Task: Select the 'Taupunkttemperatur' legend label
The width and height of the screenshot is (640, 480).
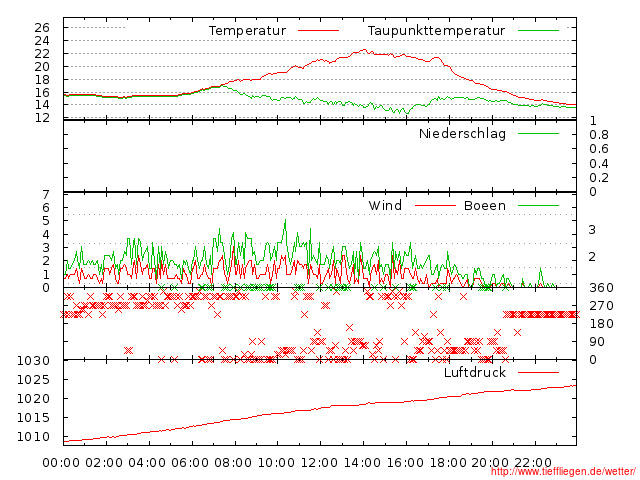Action: (x=436, y=31)
